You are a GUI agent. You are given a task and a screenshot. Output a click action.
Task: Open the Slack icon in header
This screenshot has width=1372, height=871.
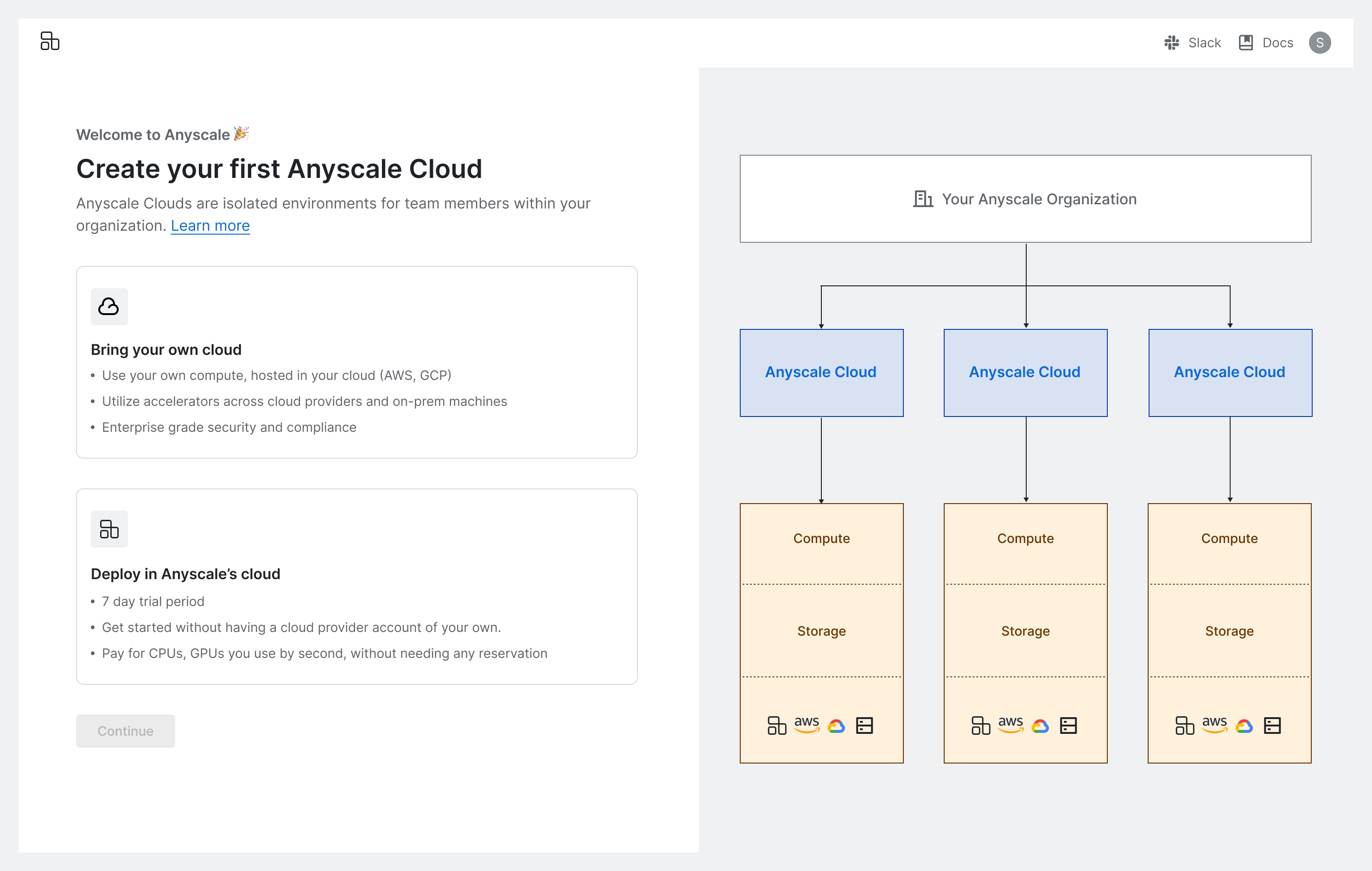[x=1171, y=43]
